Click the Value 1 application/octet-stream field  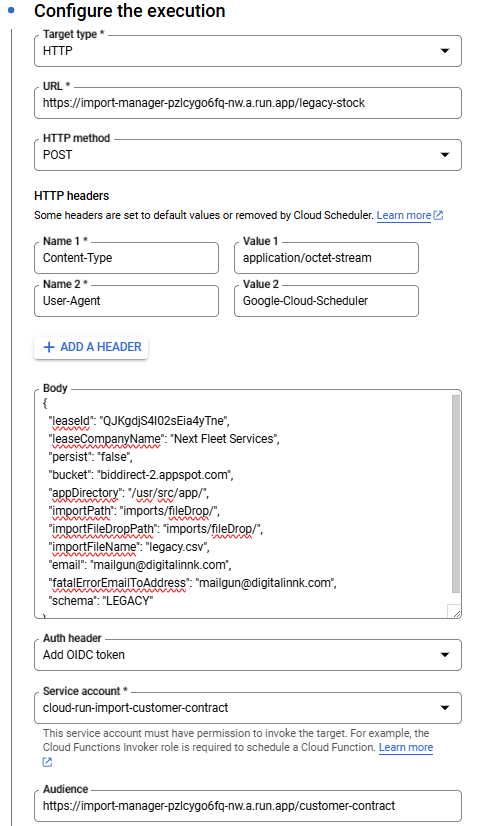(x=326, y=258)
